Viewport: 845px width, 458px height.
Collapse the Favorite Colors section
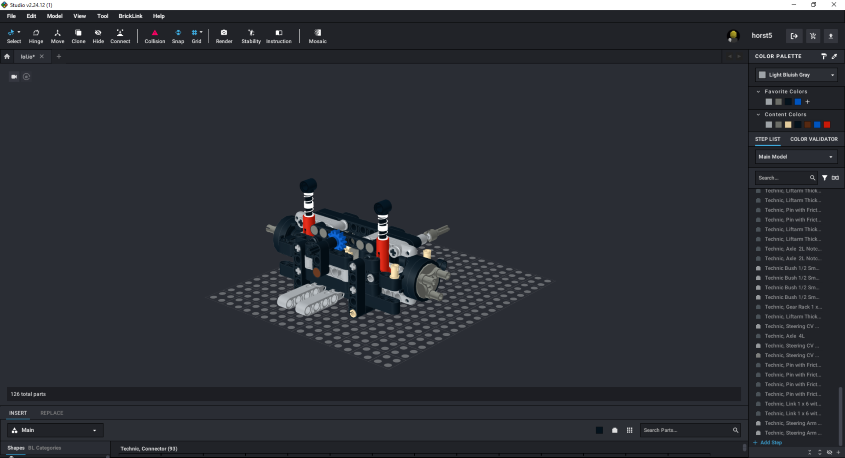coord(758,91)
